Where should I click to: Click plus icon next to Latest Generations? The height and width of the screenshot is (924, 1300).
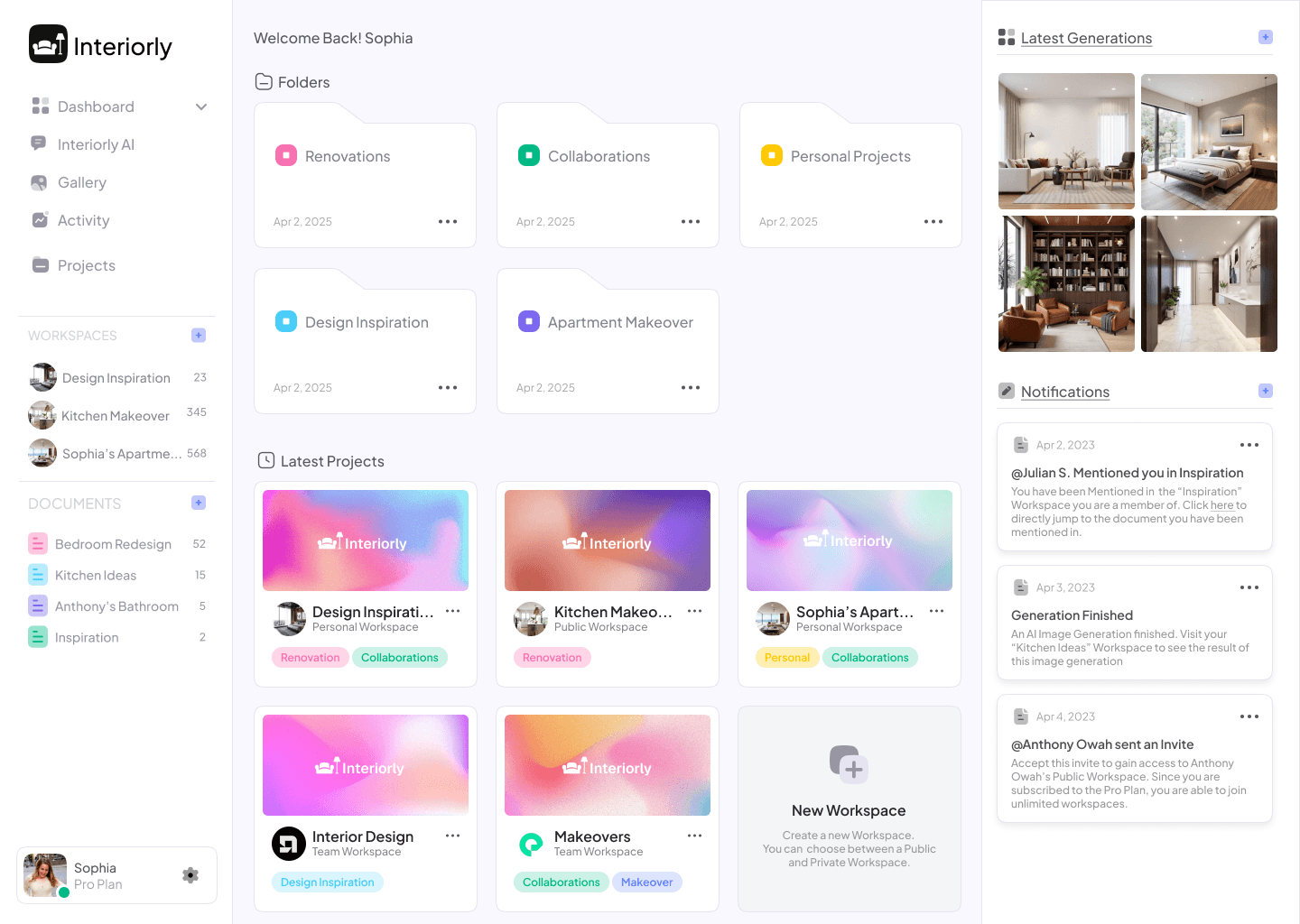(1266, 37)
